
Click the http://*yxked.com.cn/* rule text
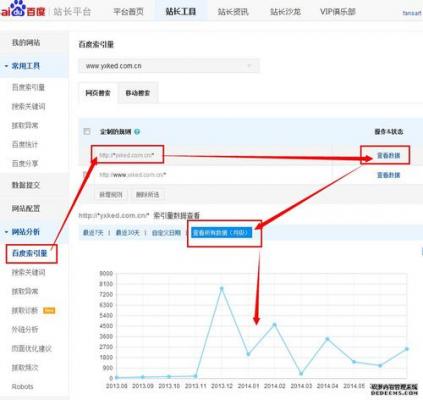coord(127,155)
